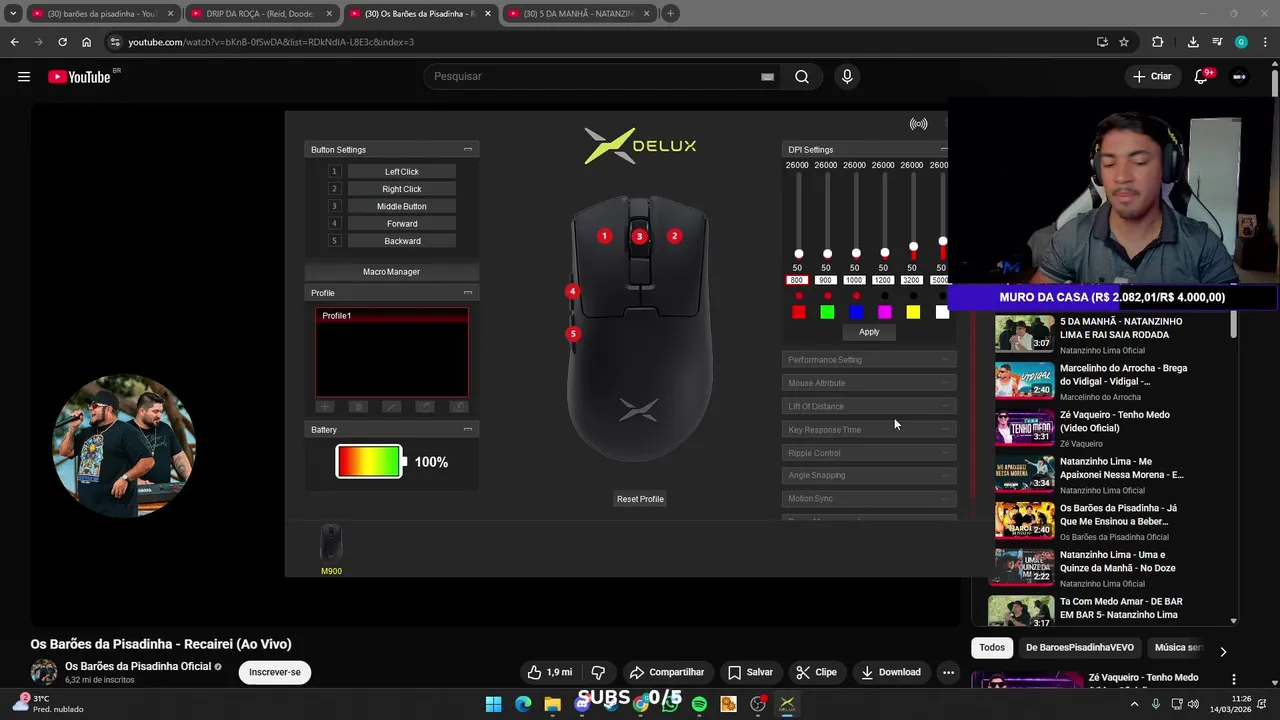The width and height of the screenshot is (1280, 720).
Task: Collapse the Battery panel
Action: point(467,429)
